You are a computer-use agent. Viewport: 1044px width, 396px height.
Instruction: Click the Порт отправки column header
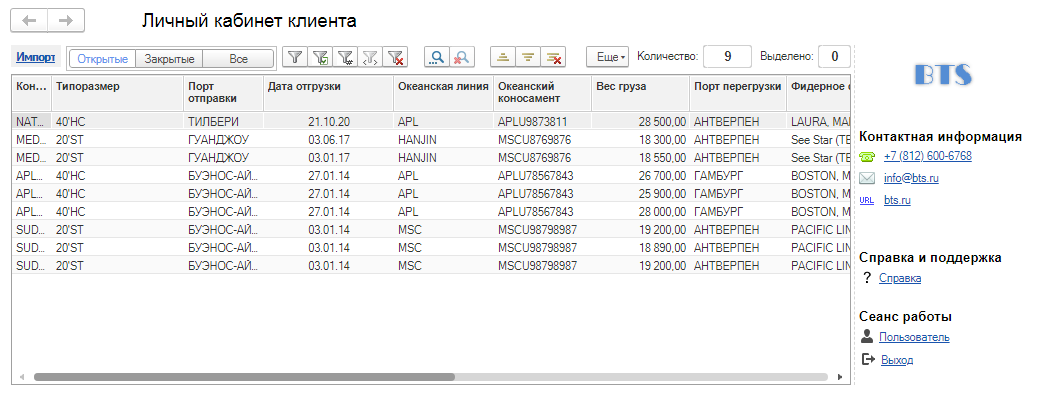[223, 93]
